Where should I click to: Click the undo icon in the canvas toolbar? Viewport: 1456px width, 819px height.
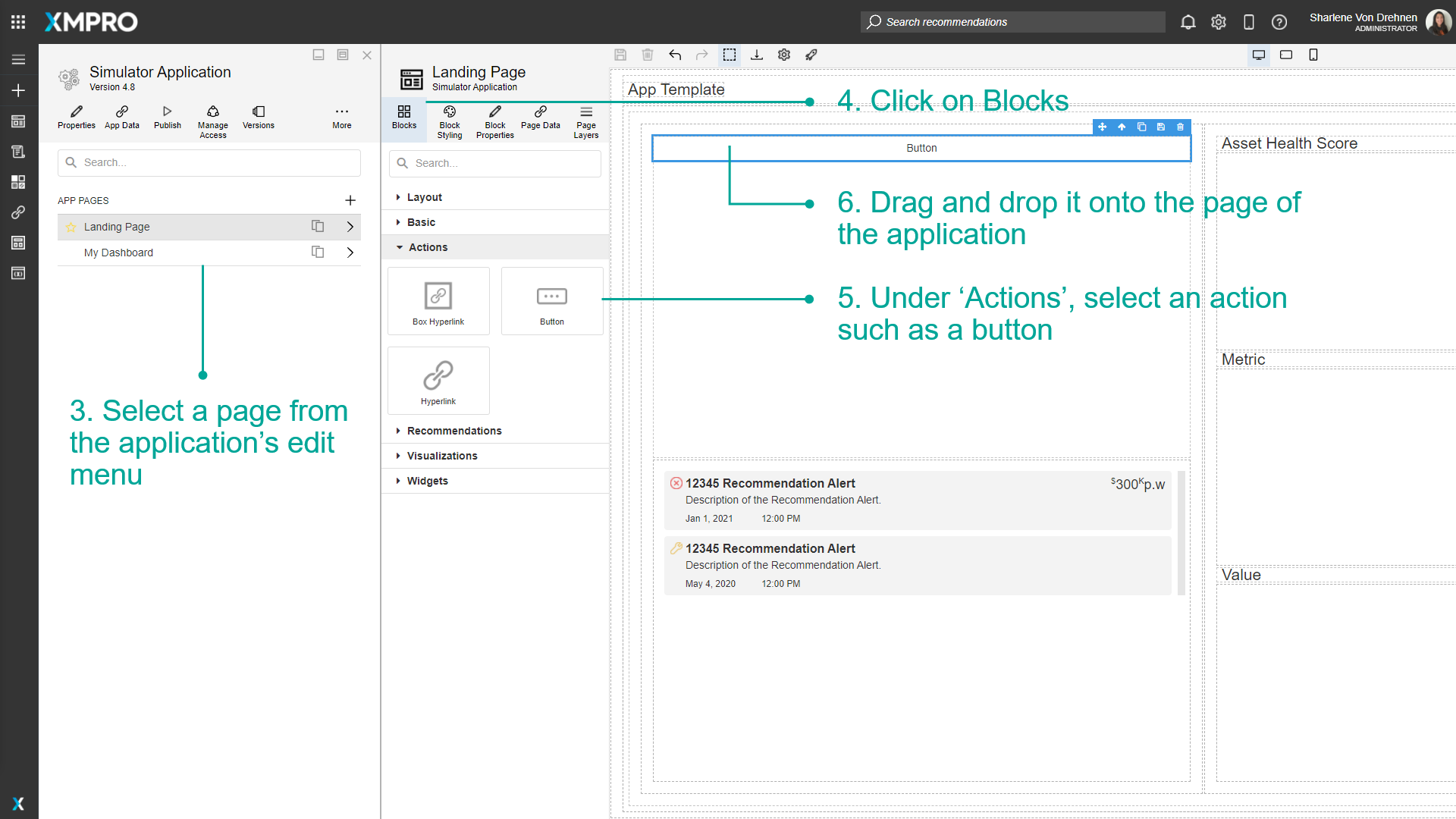[675, 55]
